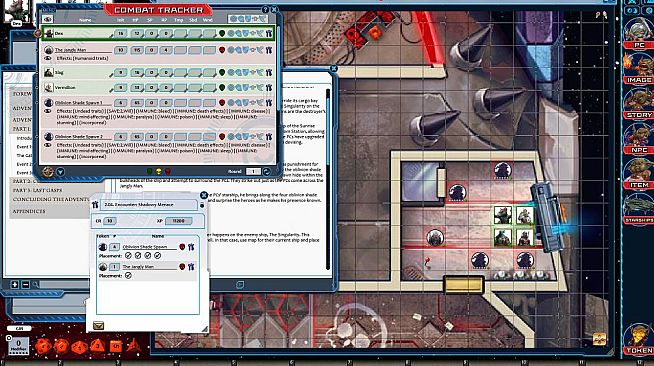Click the story window search field

65,285
